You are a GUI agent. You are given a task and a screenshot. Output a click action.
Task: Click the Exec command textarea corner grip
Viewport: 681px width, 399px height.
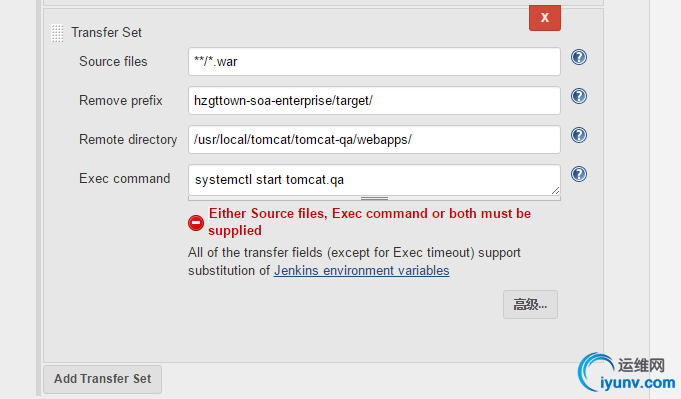[555, 190]
